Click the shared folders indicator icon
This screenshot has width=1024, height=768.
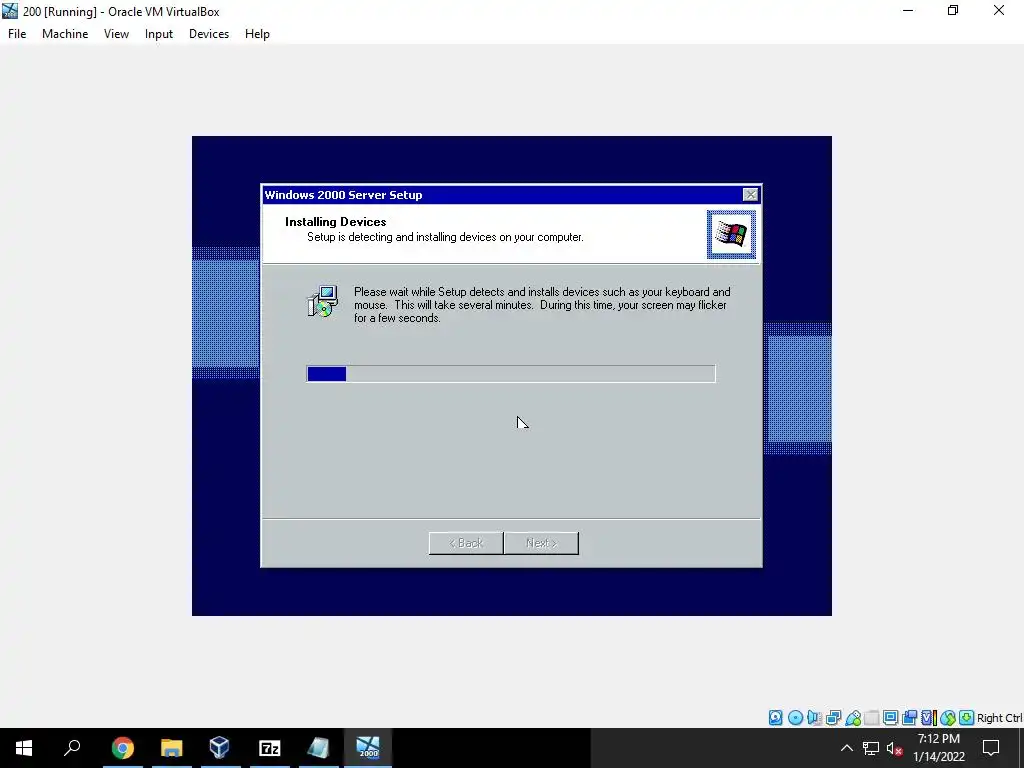(x=872, y=718)
